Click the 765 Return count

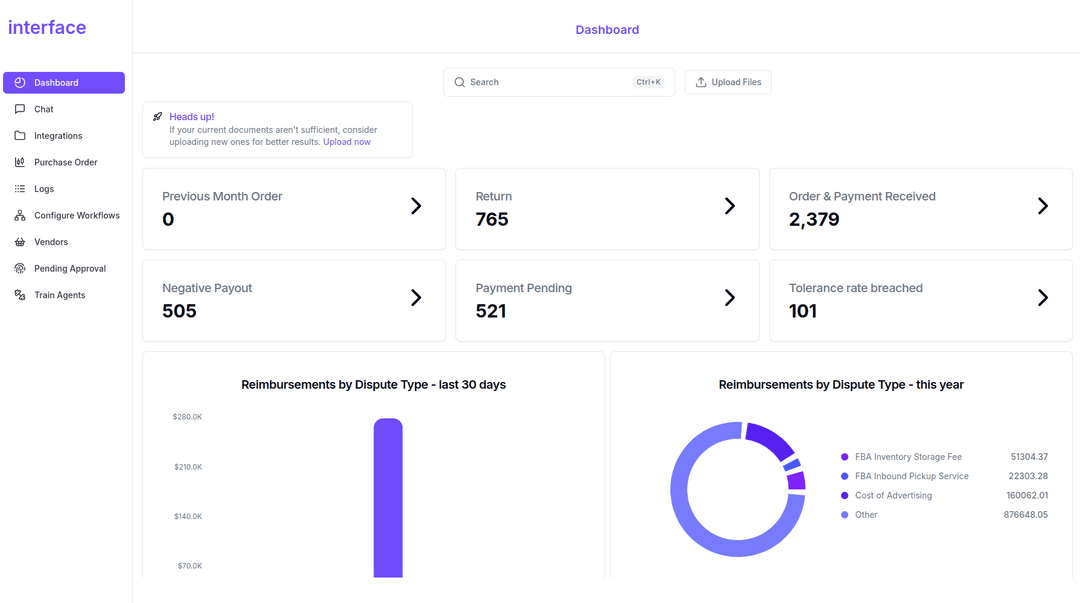tap(492, 219)
